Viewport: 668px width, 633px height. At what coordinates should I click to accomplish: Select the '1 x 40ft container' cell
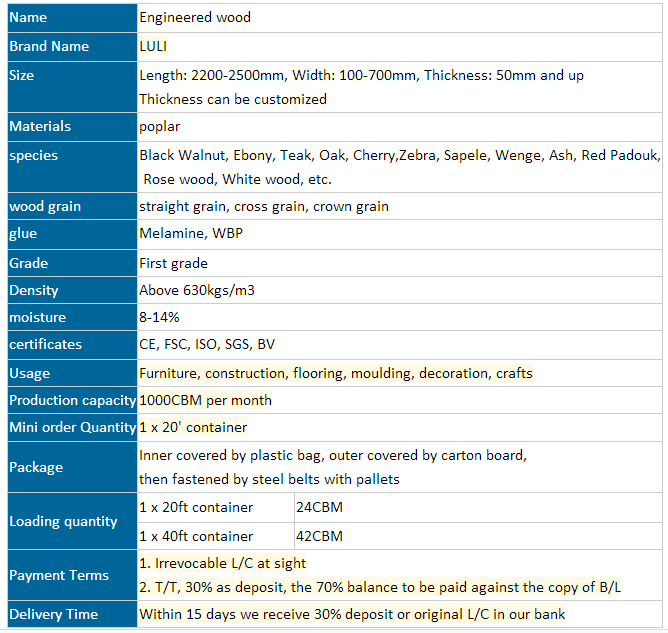[x=196, y=536]
